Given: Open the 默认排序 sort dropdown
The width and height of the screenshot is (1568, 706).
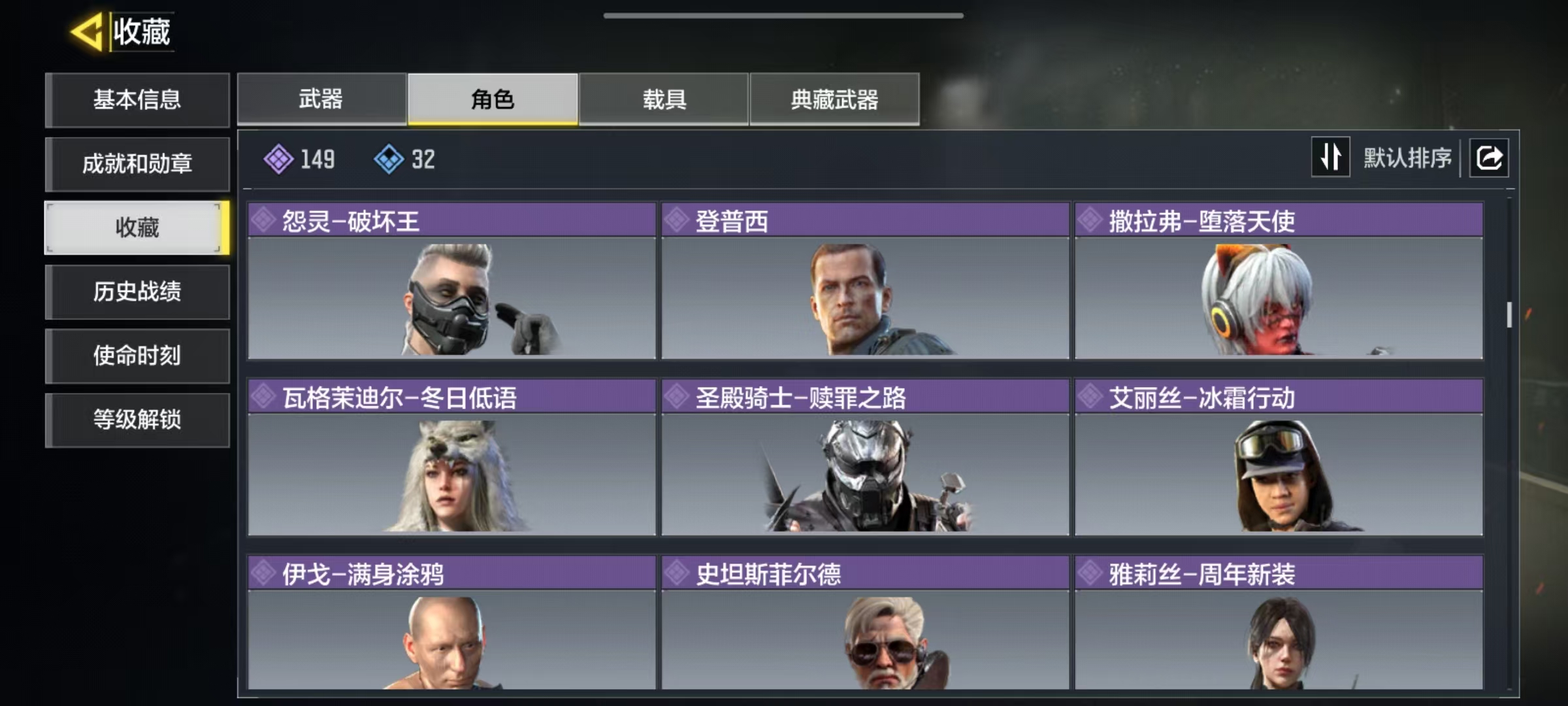Looking at the screenshot, I should [x=1407, y=158].
